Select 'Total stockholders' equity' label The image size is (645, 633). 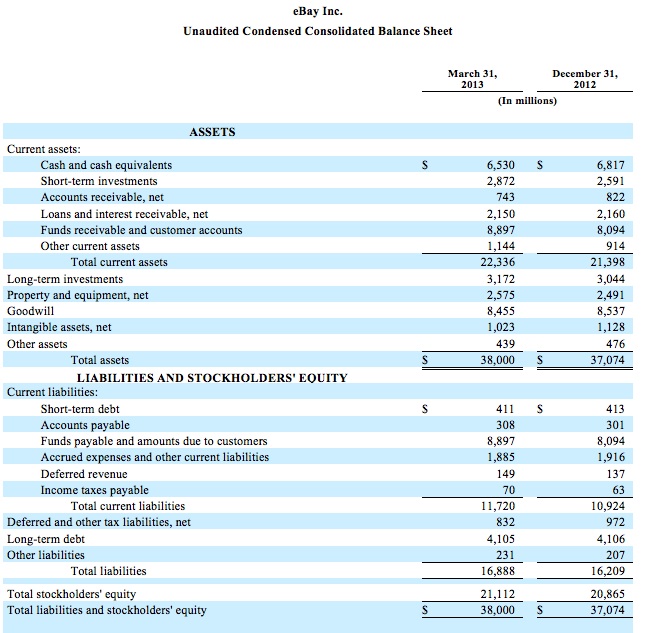[x=71, y=594]
